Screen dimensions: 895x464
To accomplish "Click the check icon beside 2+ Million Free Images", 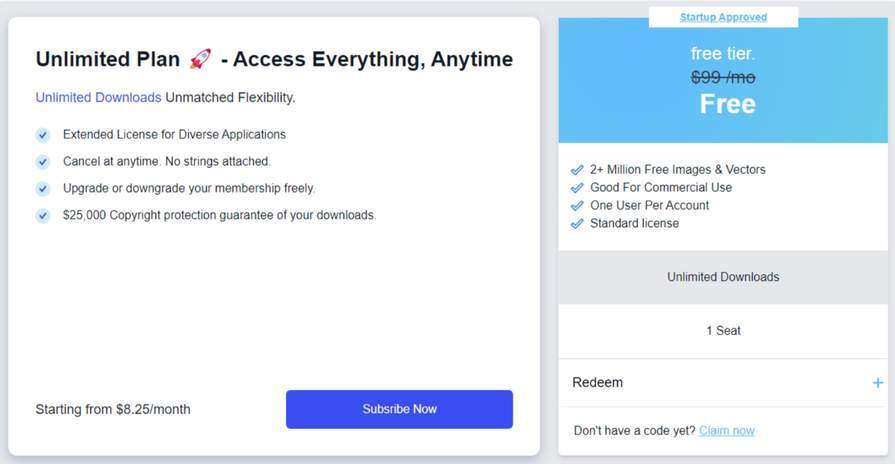I will click(x=577, y=170).
